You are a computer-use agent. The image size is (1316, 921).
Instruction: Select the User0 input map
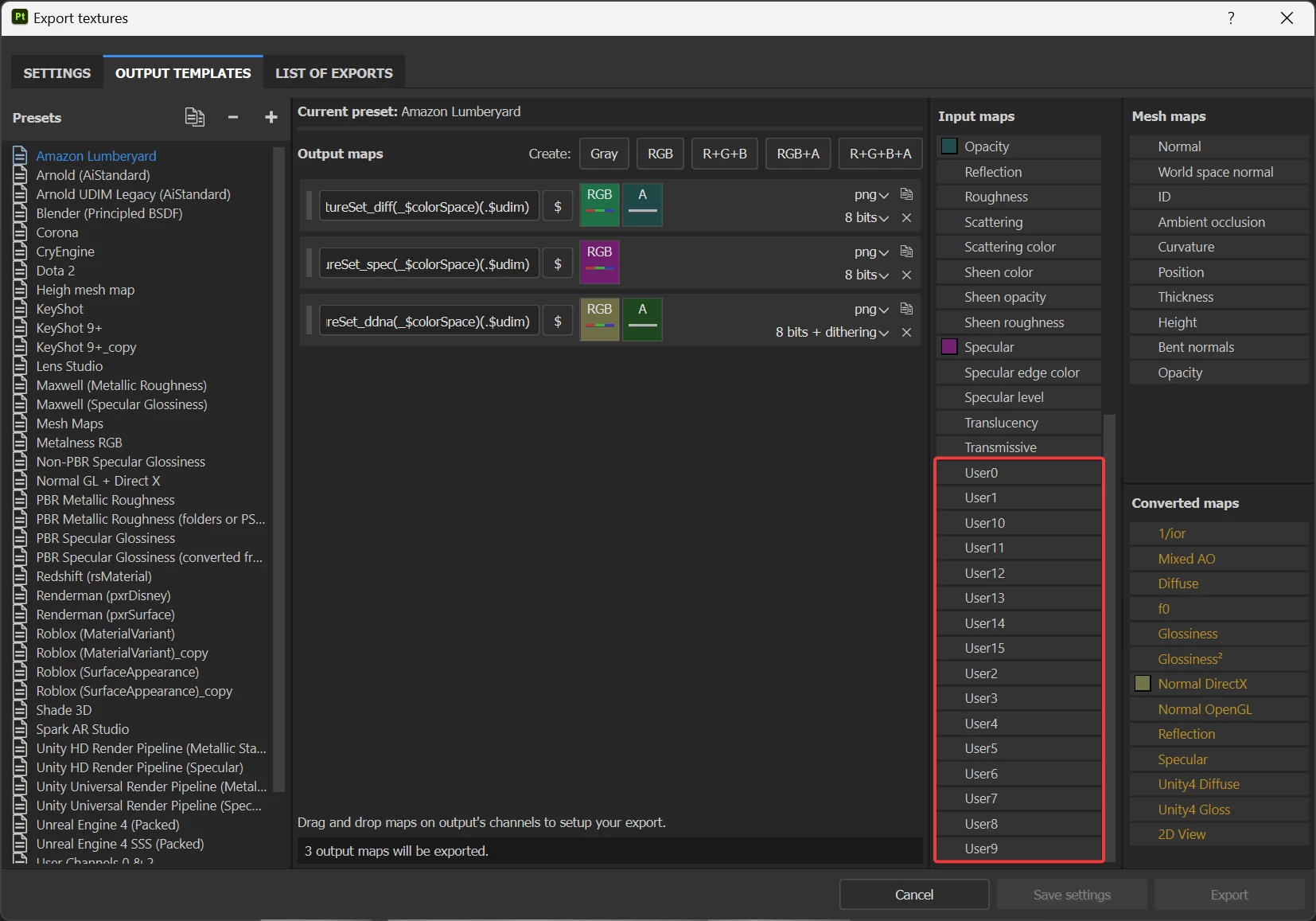1019,473
